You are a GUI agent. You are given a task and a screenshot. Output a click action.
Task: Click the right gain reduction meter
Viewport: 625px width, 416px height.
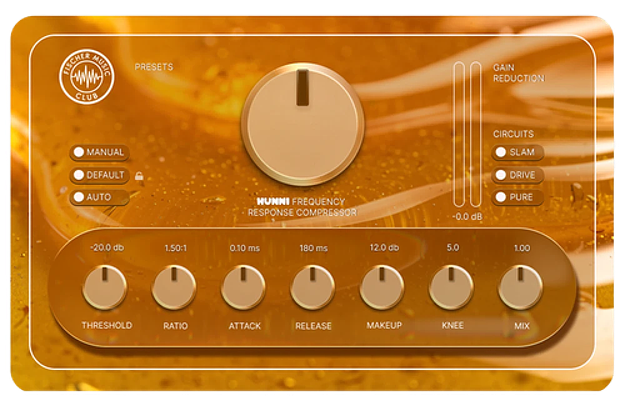pyautogui.click(x=476, y=134)
